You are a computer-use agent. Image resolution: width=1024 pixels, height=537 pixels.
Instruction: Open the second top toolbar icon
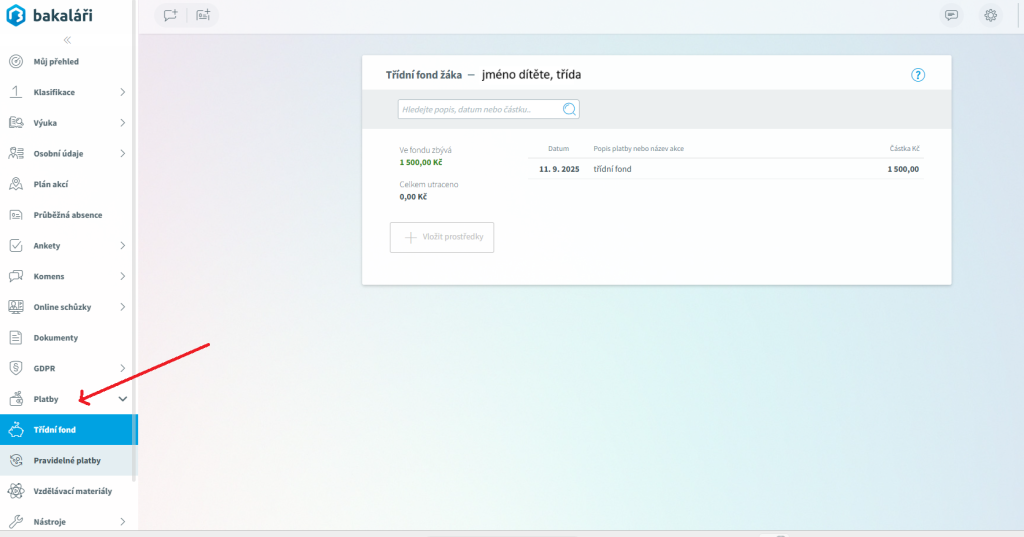click(203, 15)
